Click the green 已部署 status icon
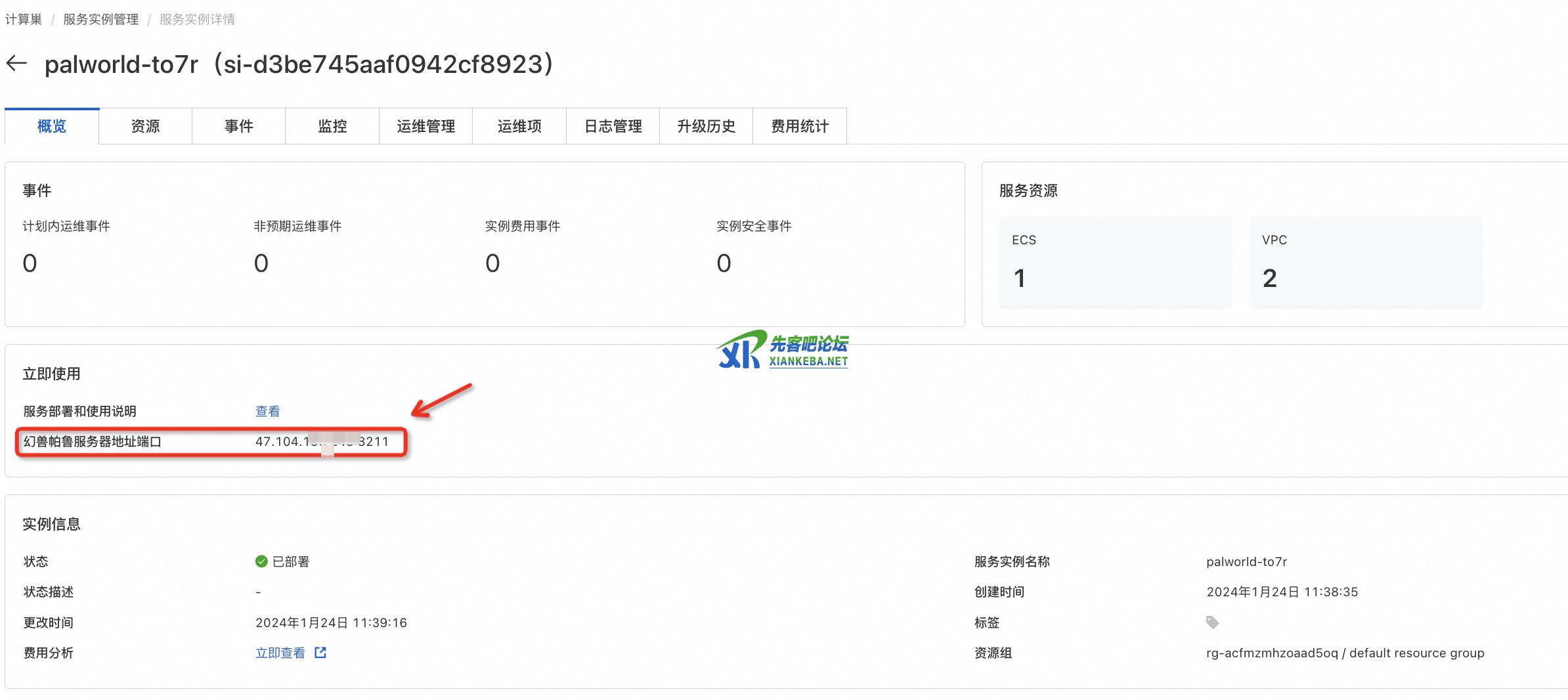This screenshot has height=700, width=1568. [261, 561]
